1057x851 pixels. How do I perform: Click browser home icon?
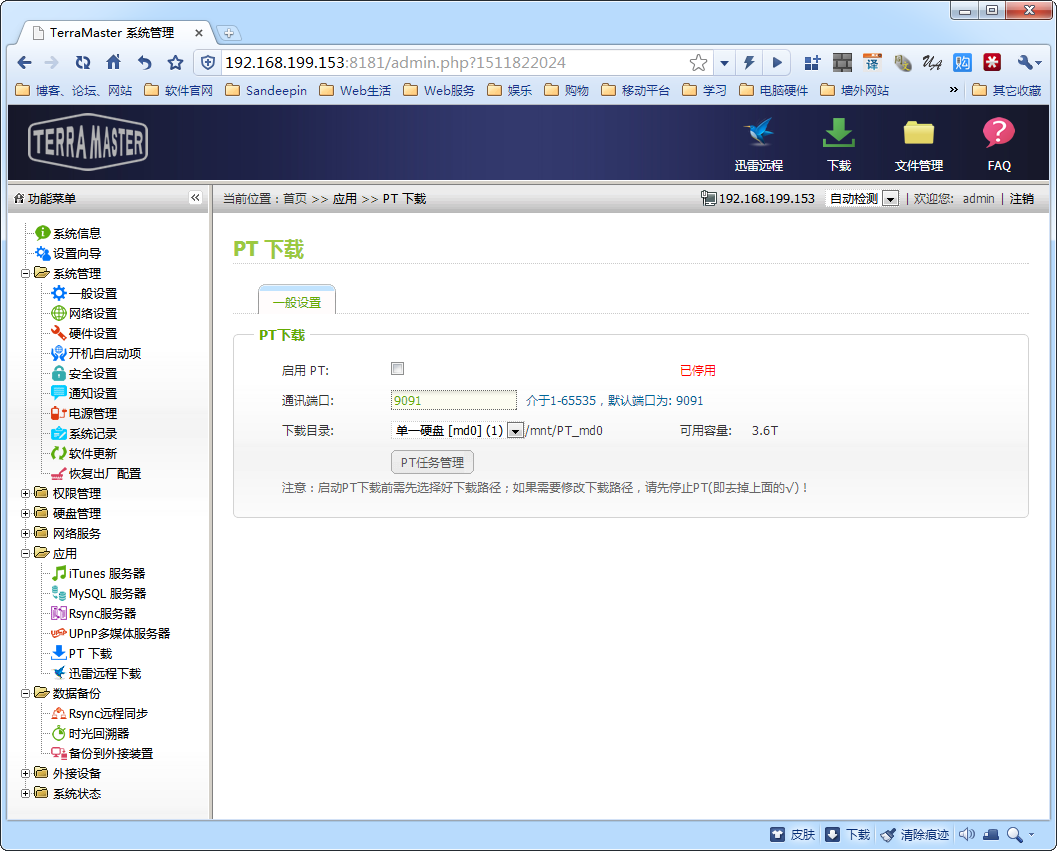tap(114, 62)
